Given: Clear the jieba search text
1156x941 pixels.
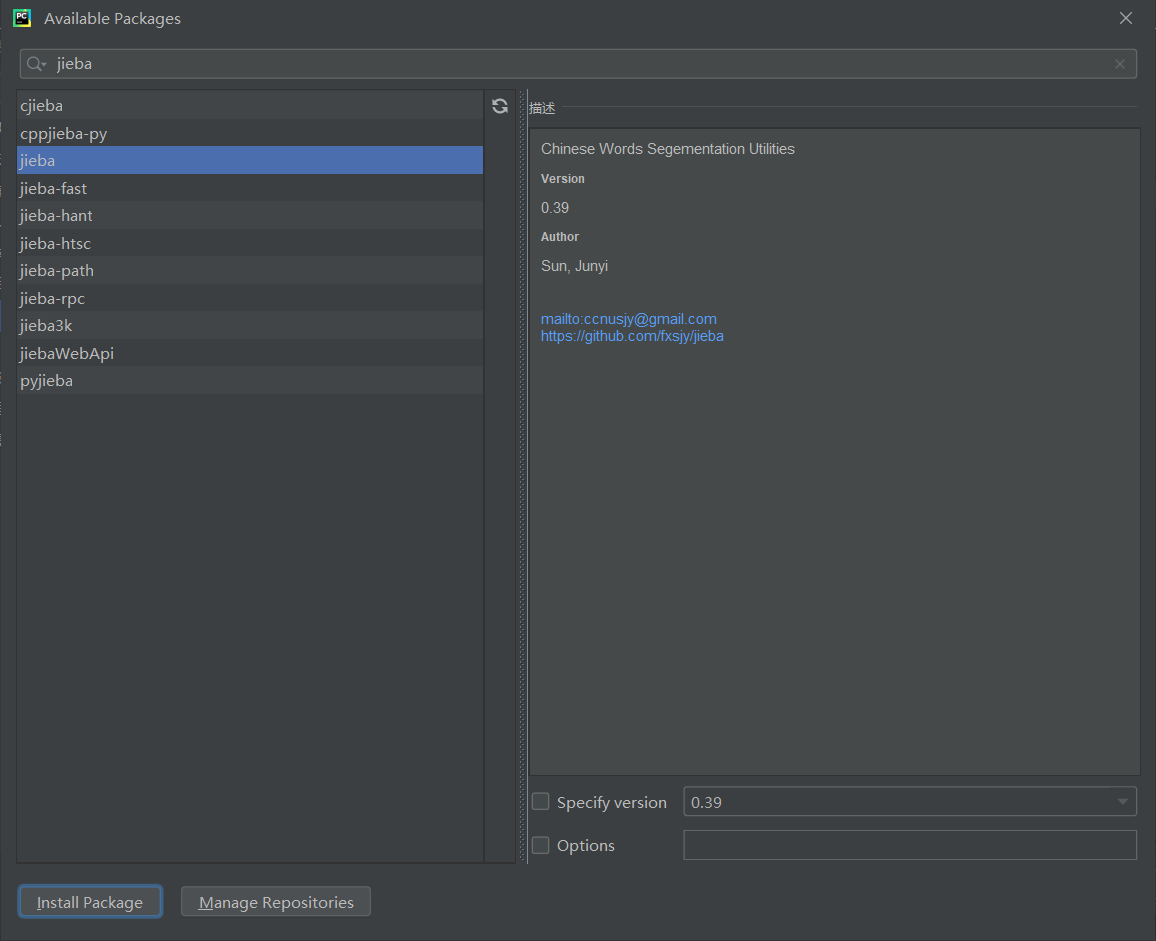Looking at the screenshot, I should pos(1120,64).
